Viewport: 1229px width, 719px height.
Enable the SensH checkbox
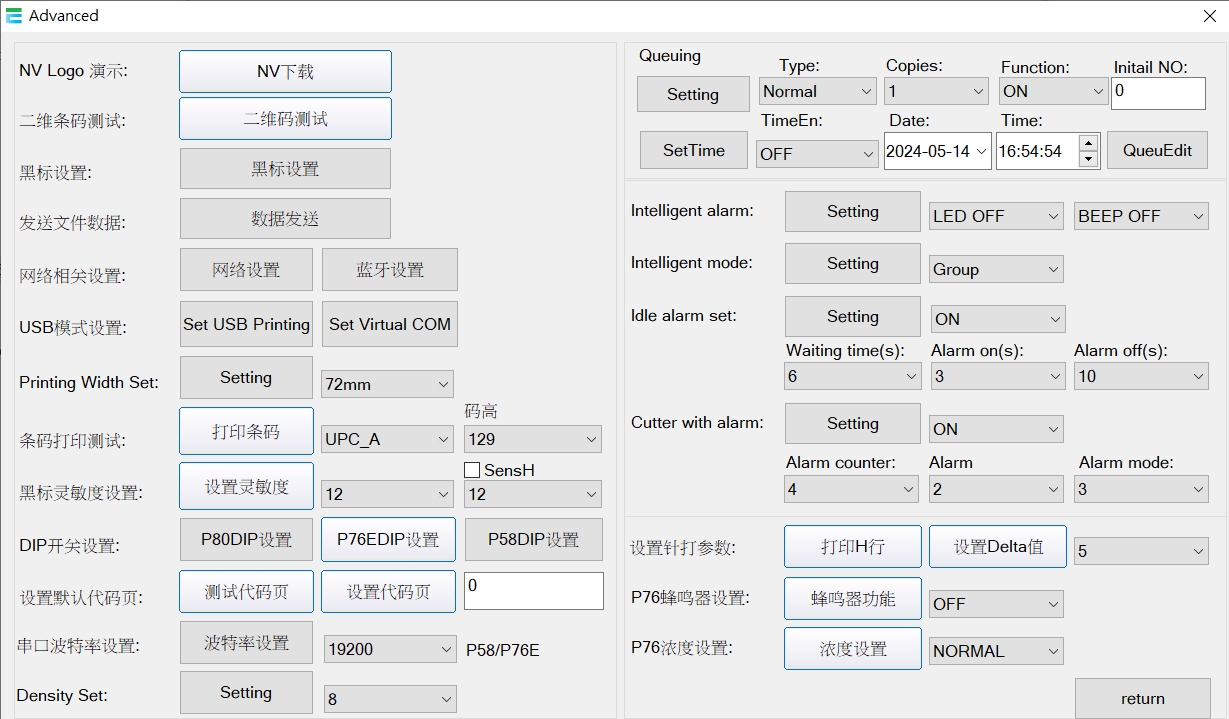[473, 470]
